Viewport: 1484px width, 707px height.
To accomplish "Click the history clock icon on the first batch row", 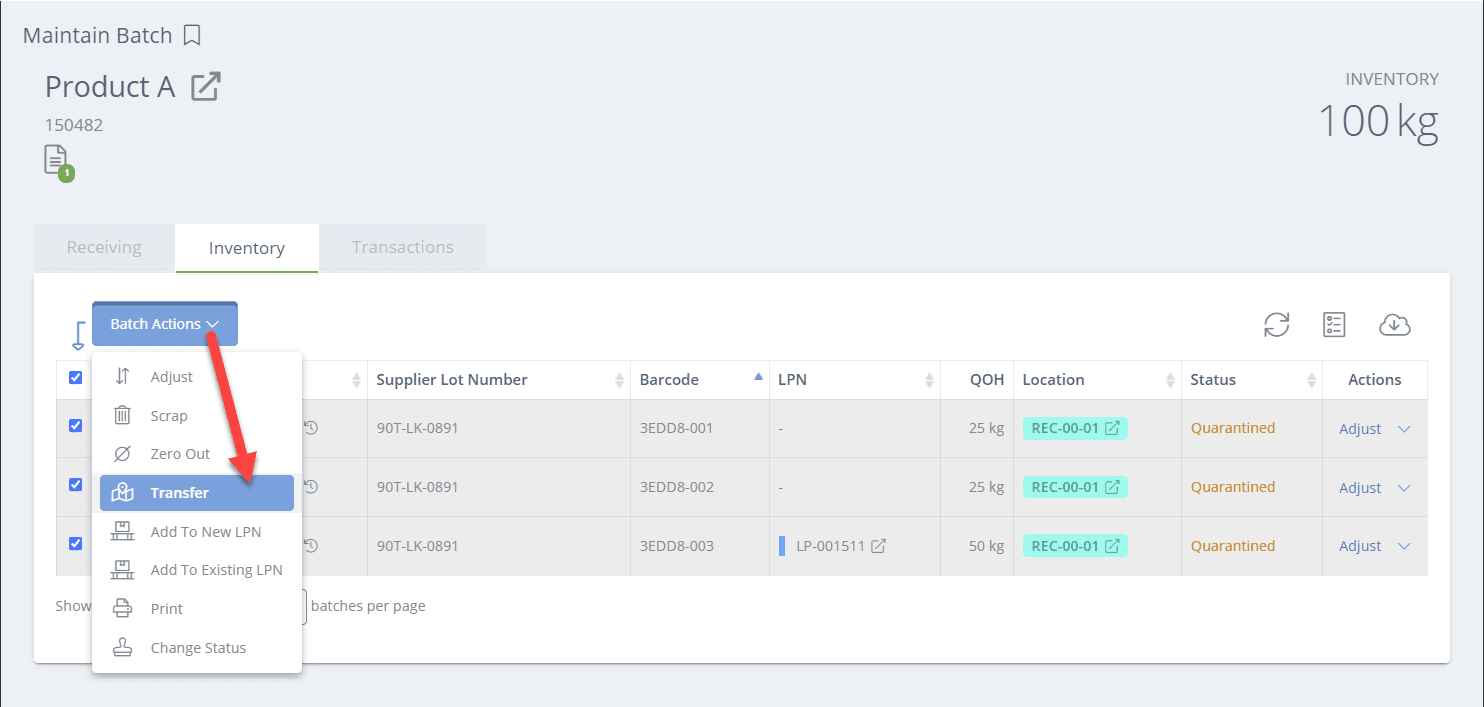I will [x=310, y=427].
